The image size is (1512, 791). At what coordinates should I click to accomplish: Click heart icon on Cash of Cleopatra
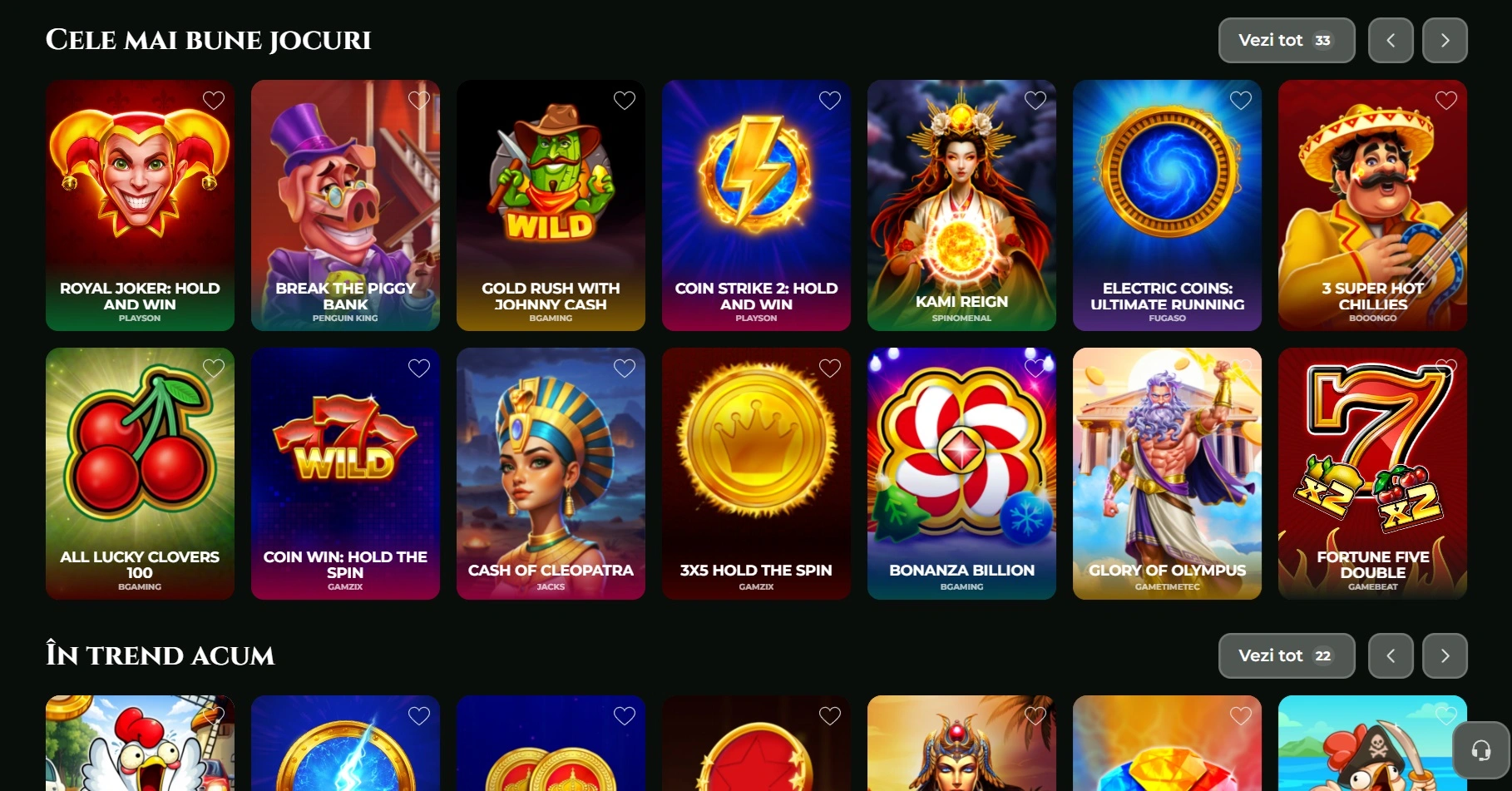click(625, 368)
